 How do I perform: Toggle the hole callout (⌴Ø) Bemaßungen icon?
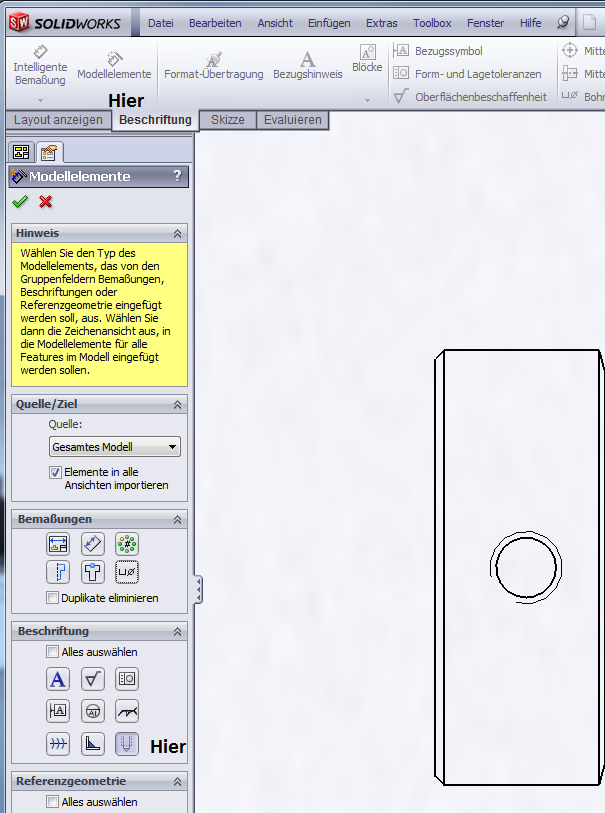click(x=127, y=572)
